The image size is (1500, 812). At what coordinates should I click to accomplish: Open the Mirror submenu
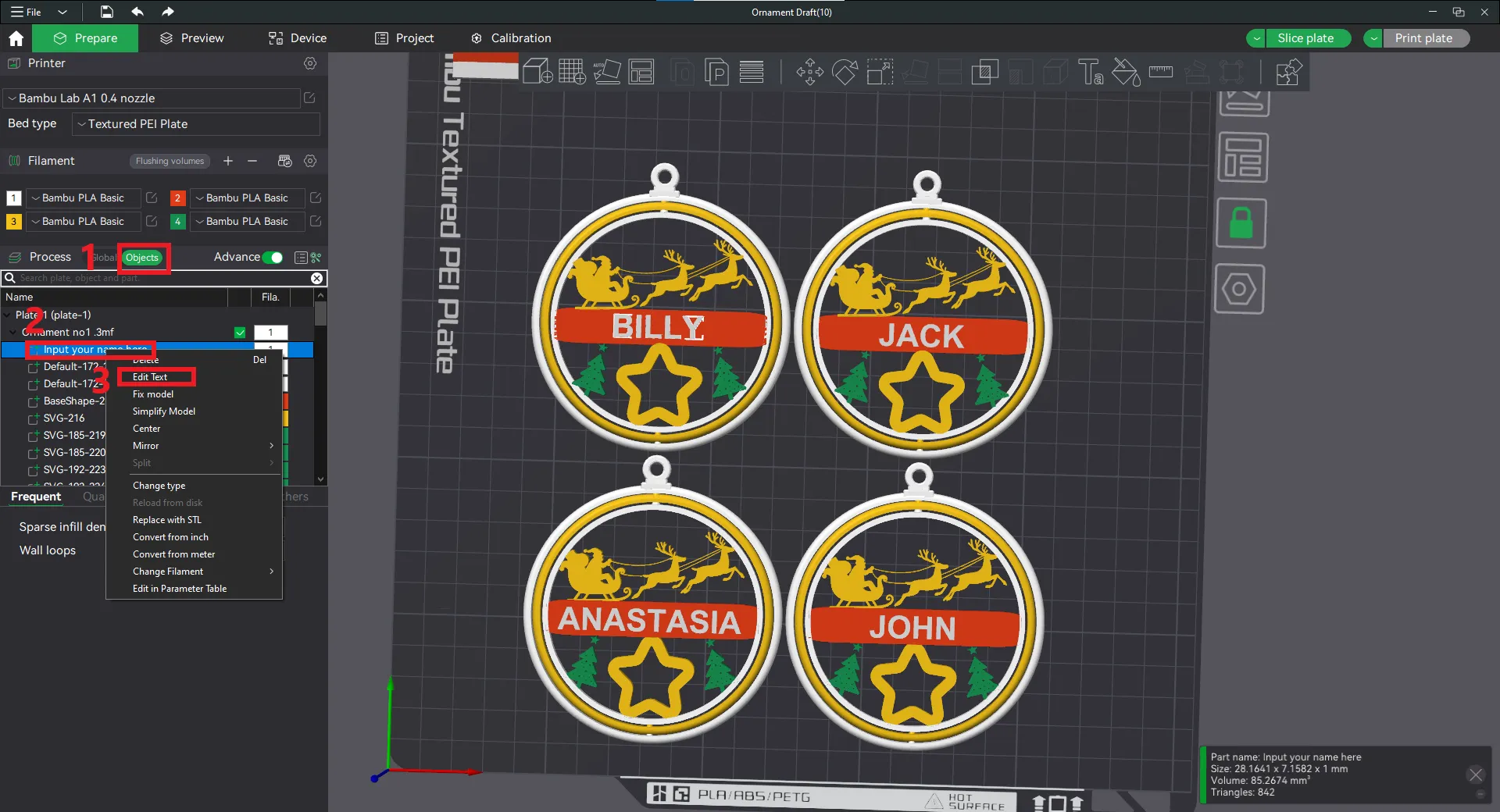194,446
